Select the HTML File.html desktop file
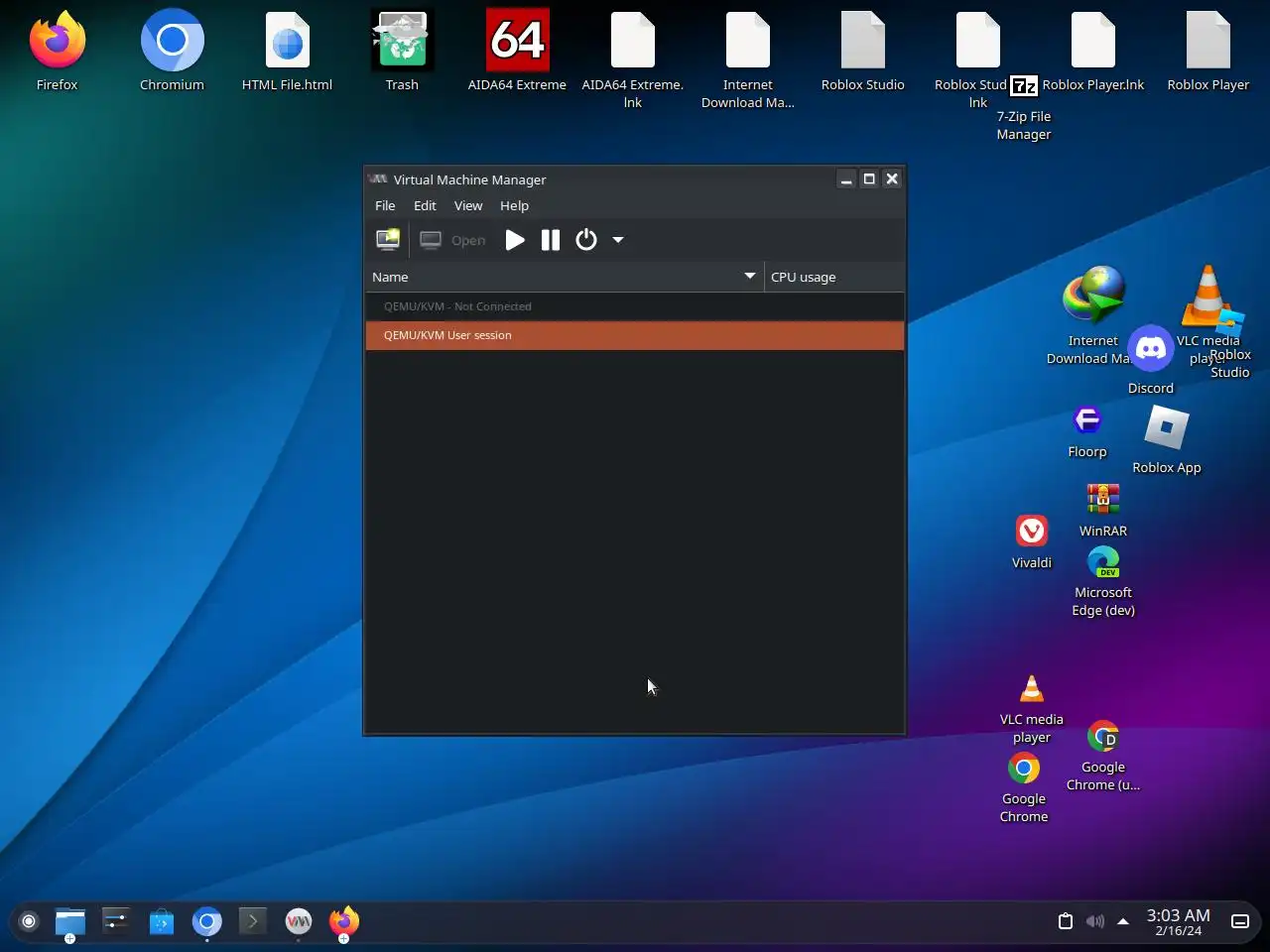This screenshot has width=1270, height=952. click(288, 41)
